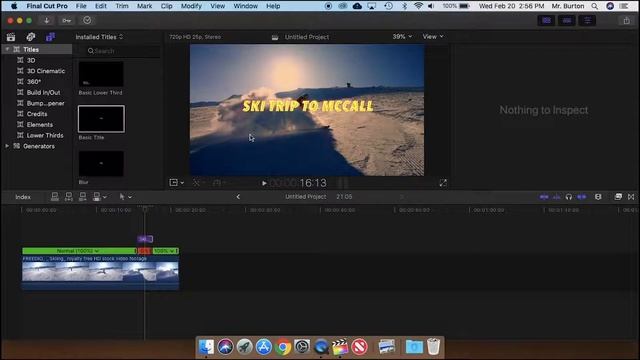Open the Import Media arrow button
This screenshot has width=640, height=360.
click(47, 20)
